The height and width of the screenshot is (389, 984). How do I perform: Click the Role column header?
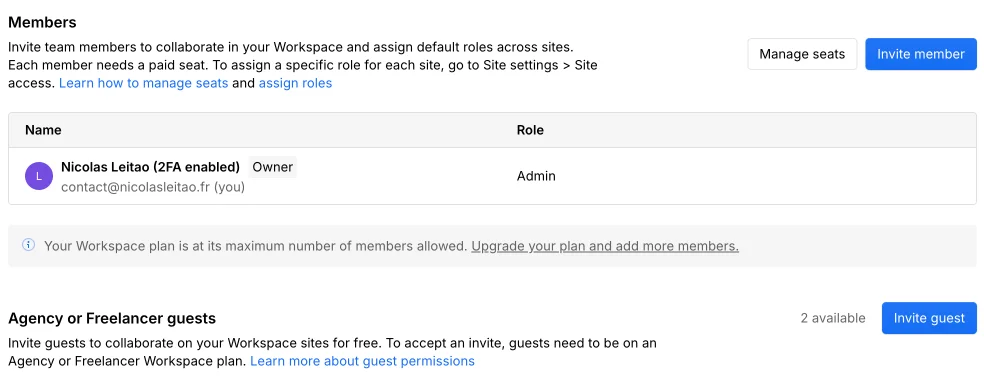[x=530, y=131]
